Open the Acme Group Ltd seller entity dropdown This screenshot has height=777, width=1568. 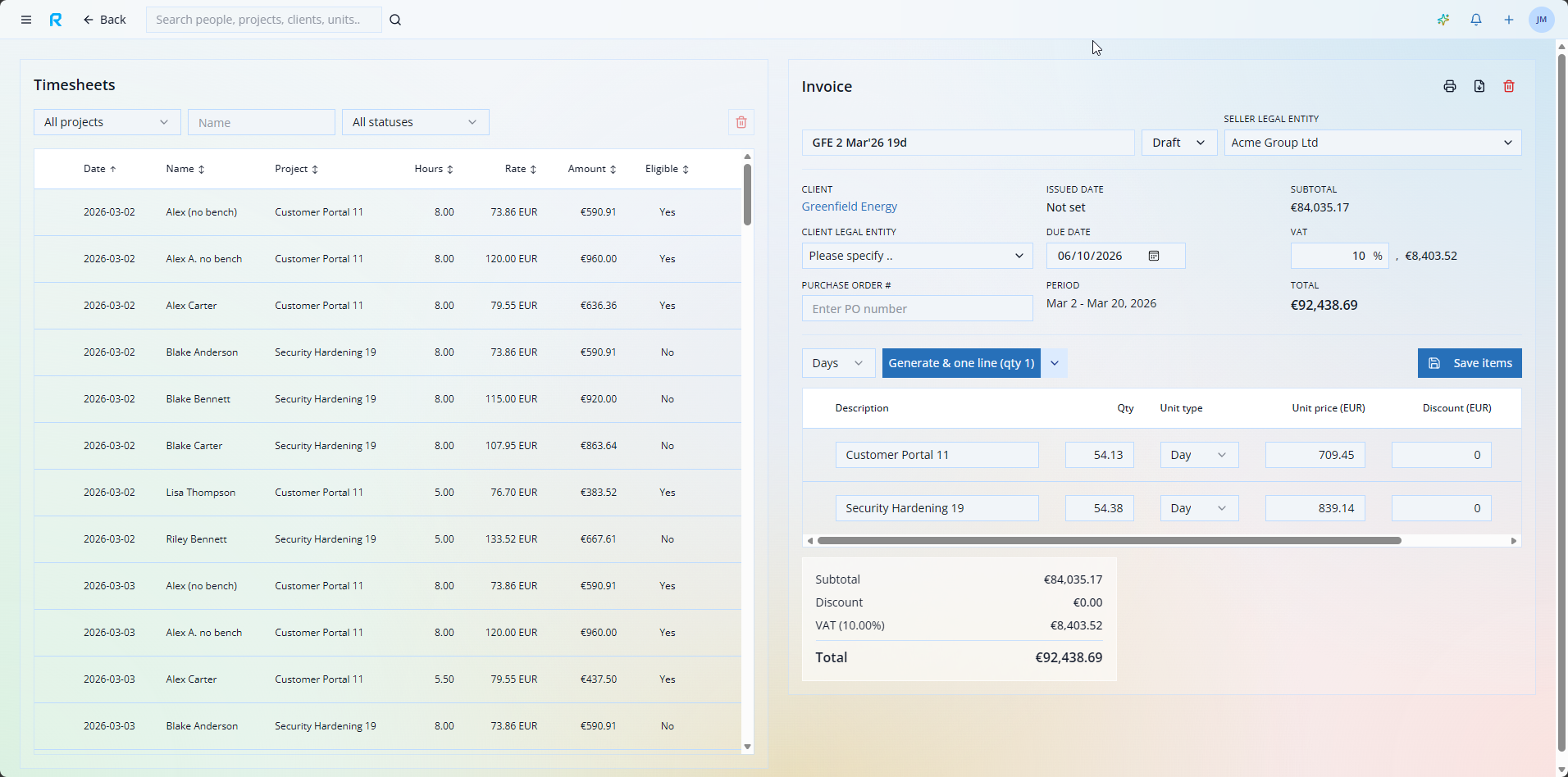point(1371,142)
